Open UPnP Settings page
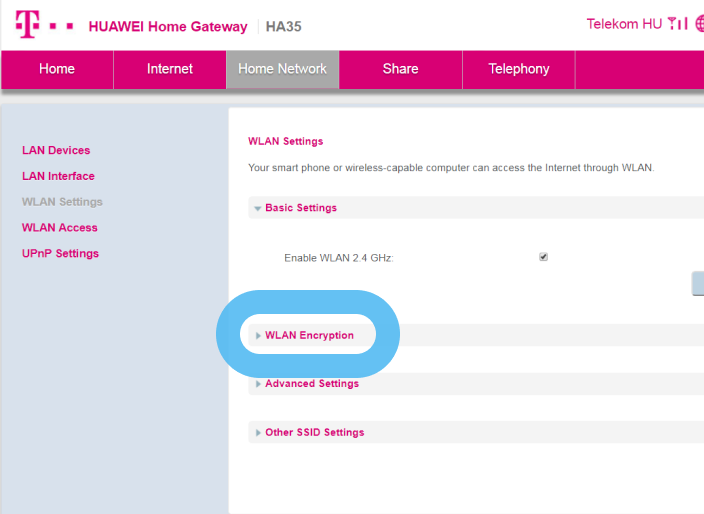Image resolution: width=704 pixels, height=514 pixels. tap(60, 254)
